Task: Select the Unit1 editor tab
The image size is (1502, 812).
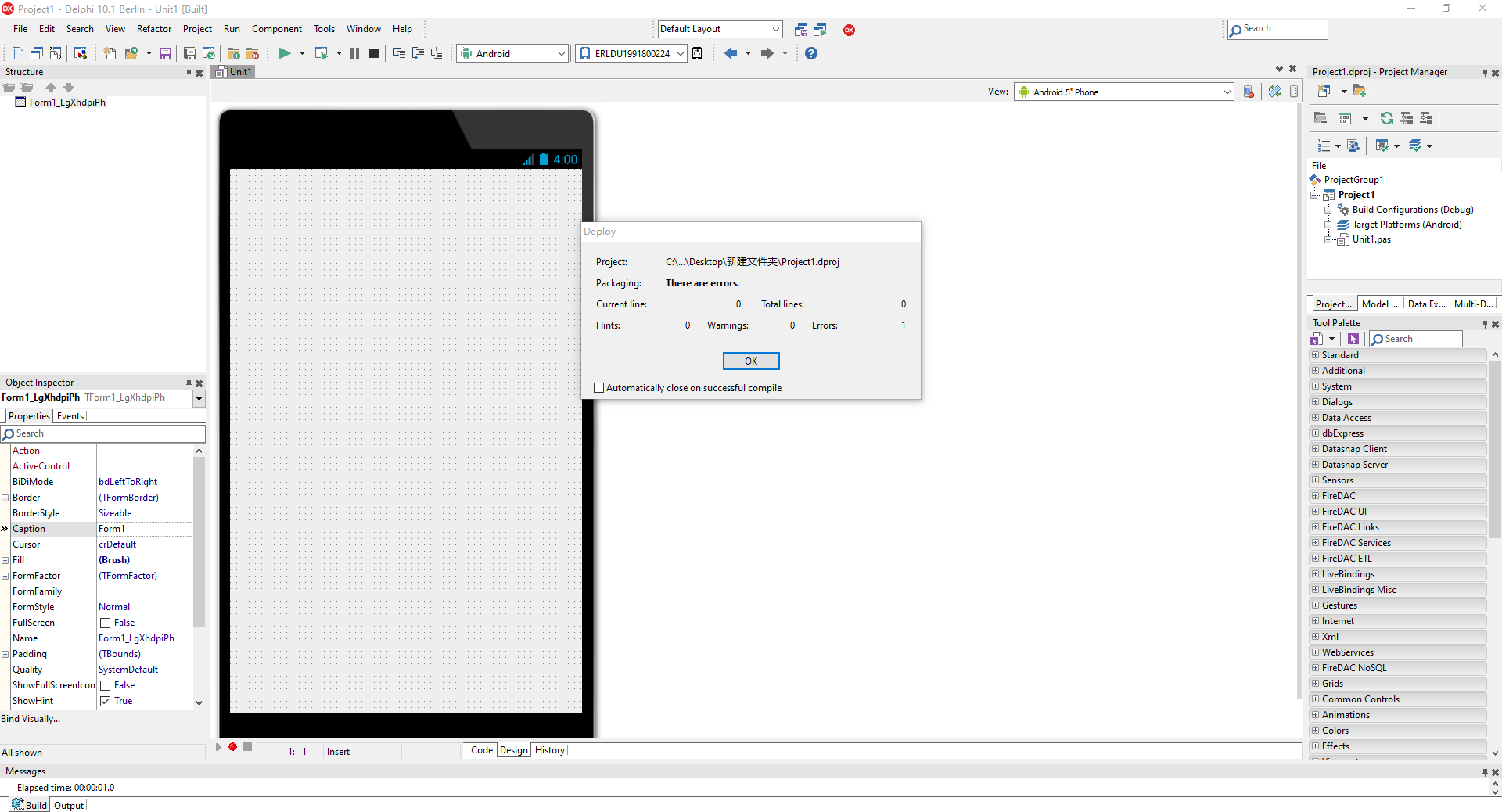Action: pos(234,72)
